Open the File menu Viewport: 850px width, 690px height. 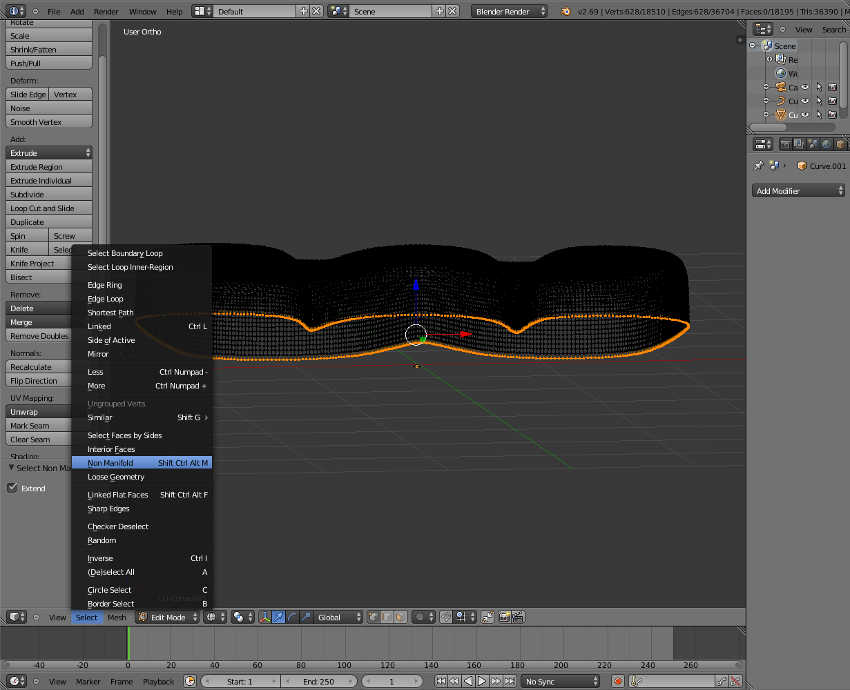coord(54,11)
